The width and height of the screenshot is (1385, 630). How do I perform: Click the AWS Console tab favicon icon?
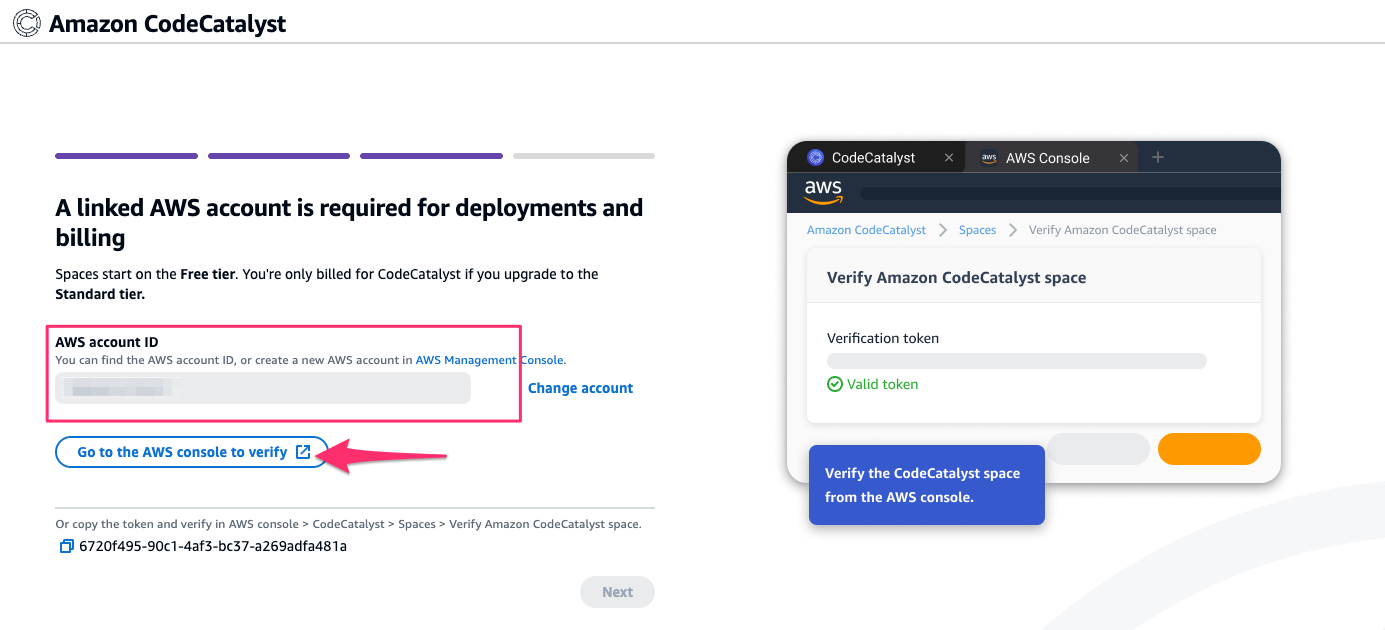[989, 158]
